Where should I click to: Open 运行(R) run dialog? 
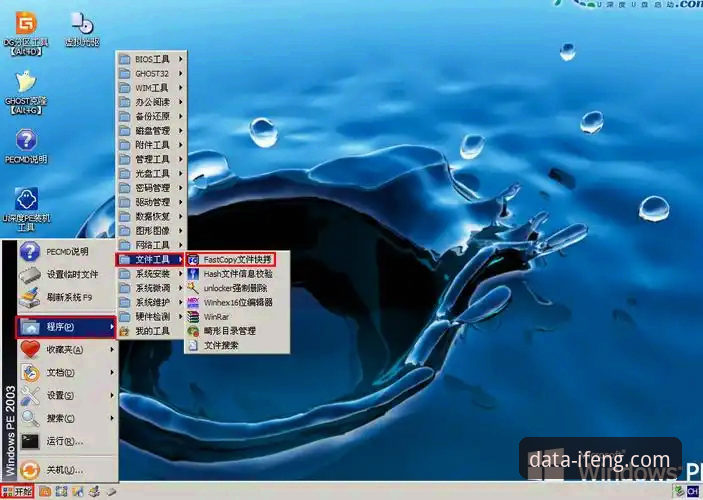(x=65, y=440)
